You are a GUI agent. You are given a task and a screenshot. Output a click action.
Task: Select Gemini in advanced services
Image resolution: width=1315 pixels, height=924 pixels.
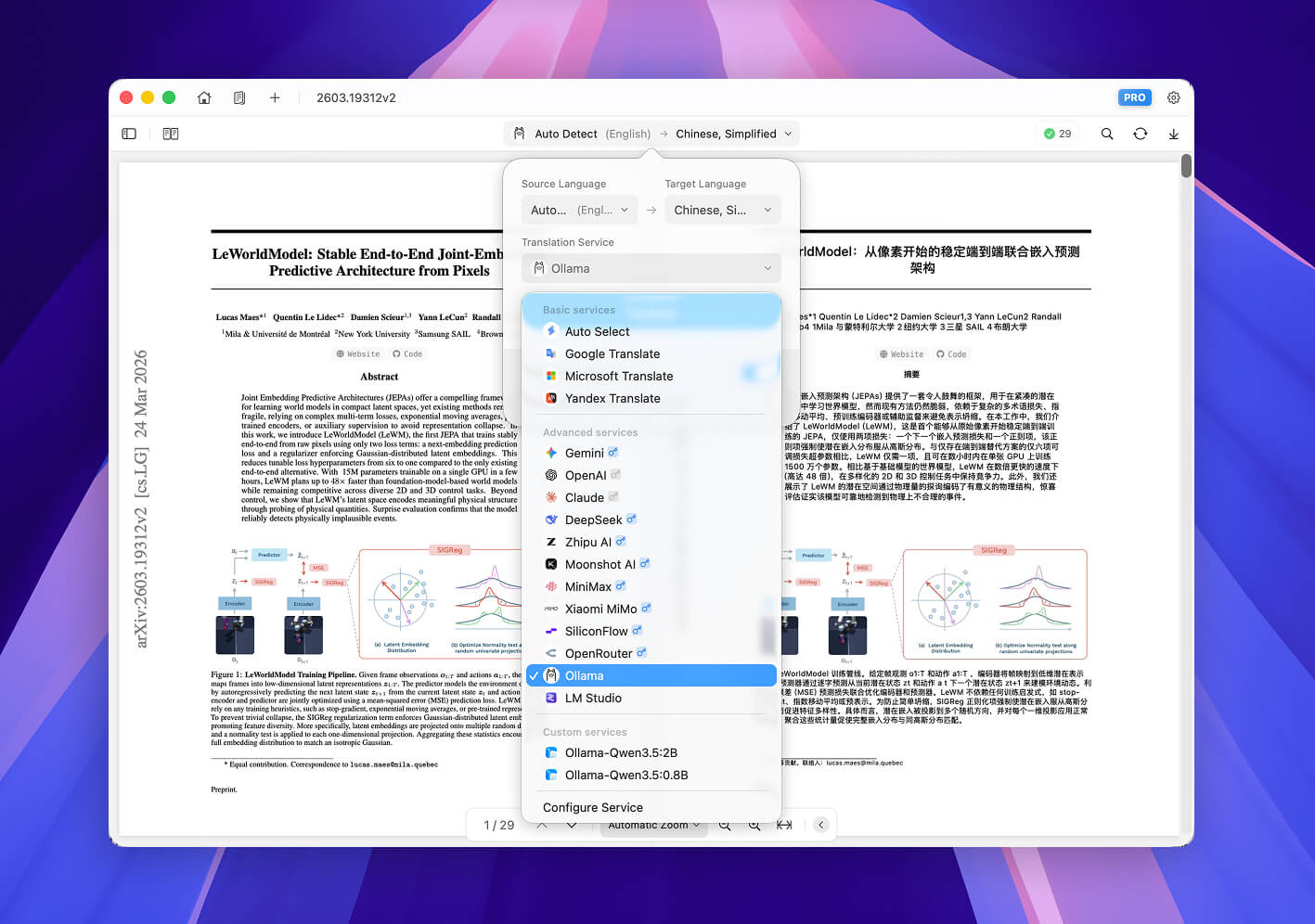pyautogui.click(x=651, y=453)
